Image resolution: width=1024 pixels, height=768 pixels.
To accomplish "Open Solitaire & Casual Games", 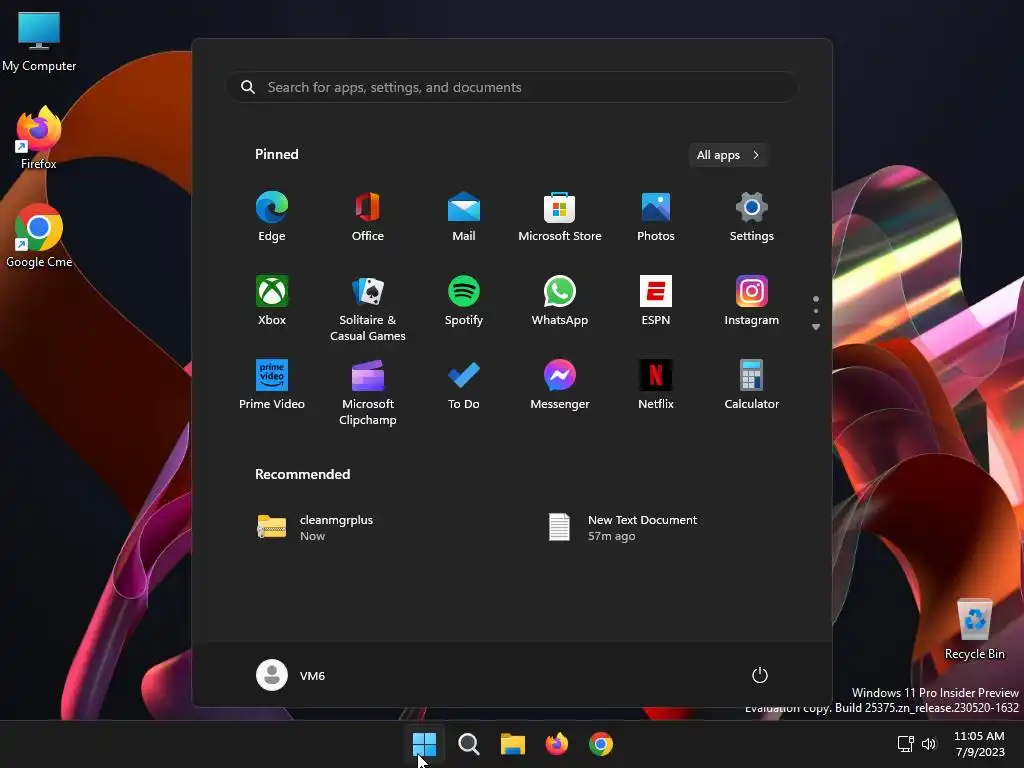I will [x=368, y=308].
